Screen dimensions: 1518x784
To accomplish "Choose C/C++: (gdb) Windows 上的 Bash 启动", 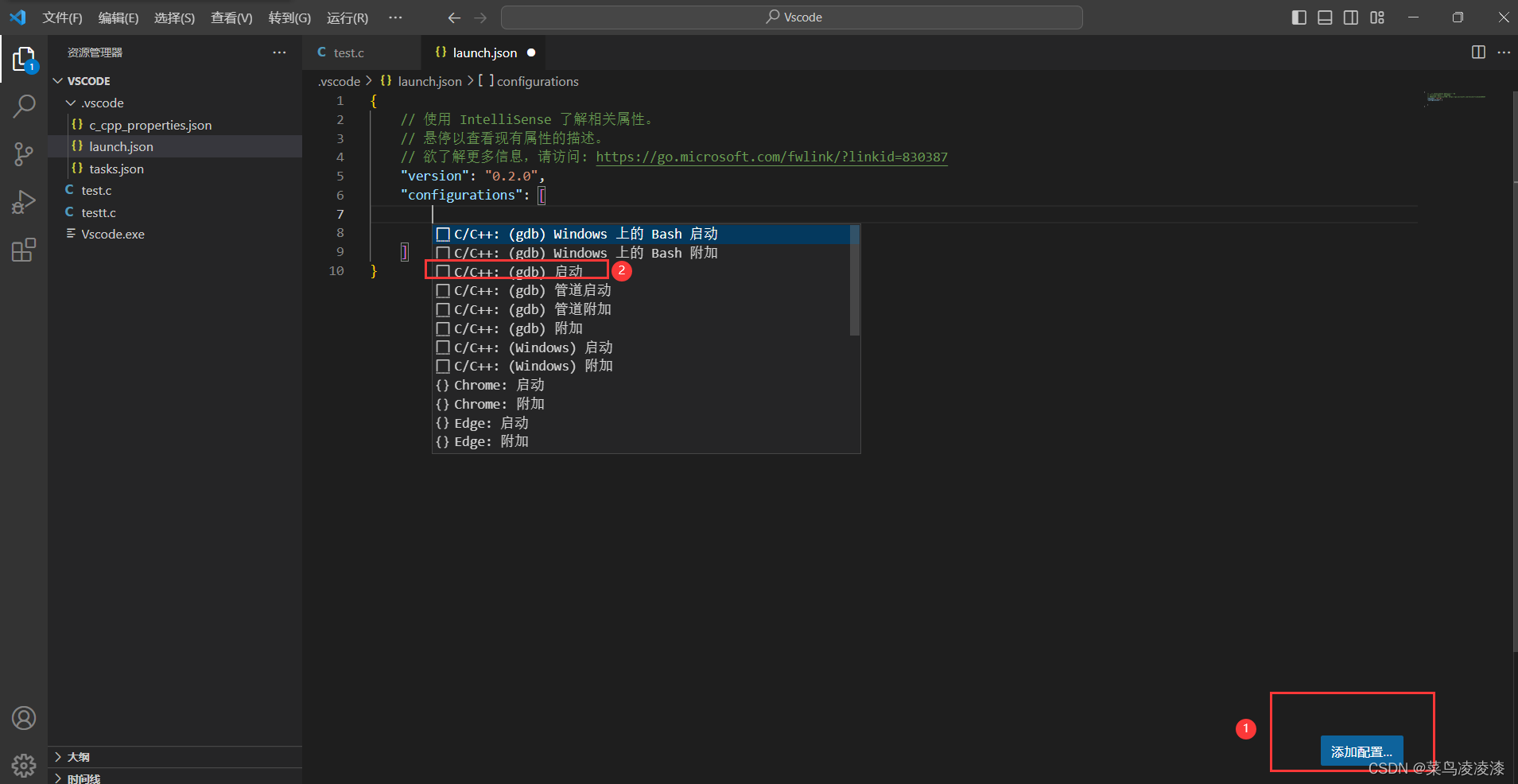I will 641,234.
